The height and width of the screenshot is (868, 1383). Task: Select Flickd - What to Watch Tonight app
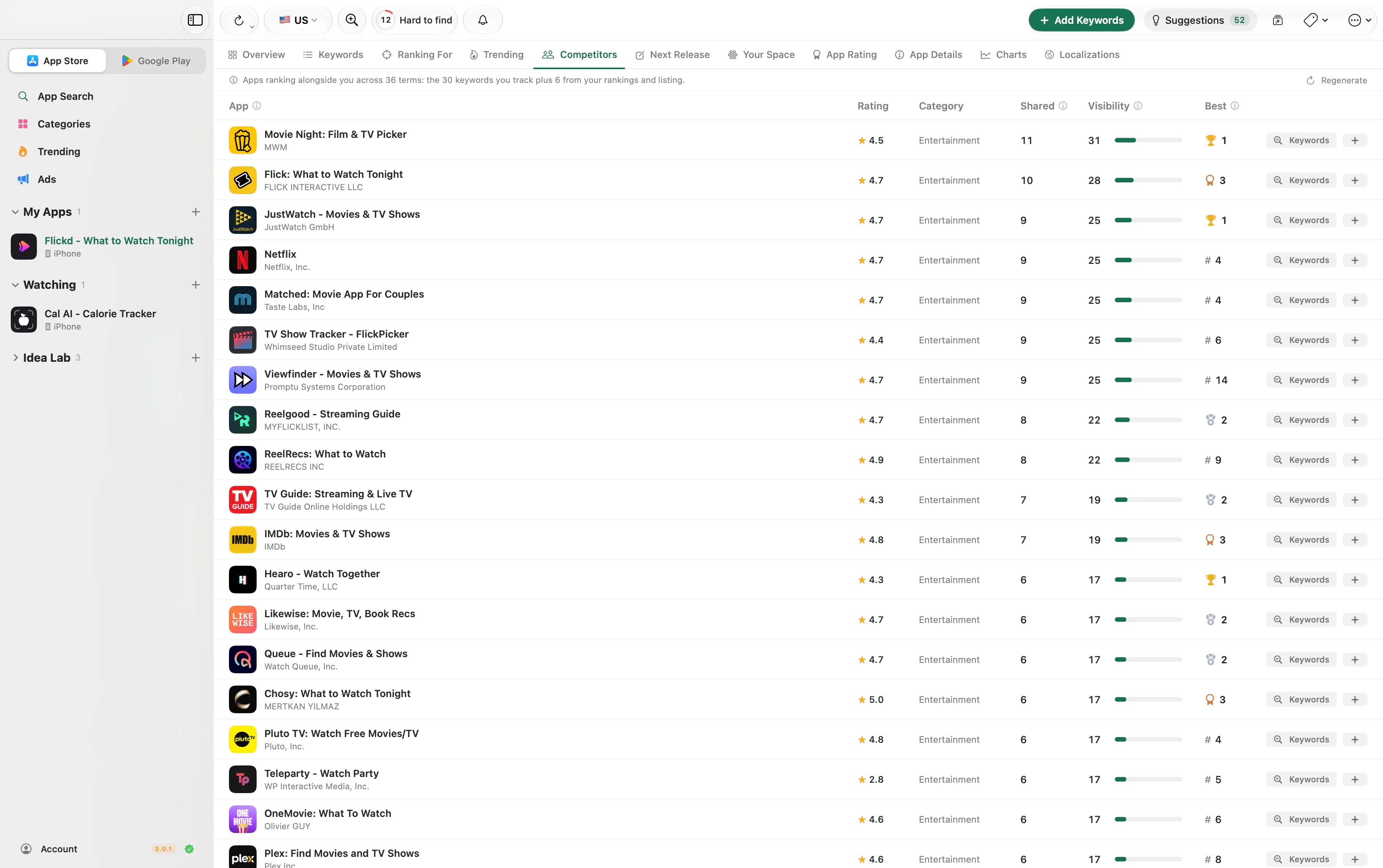pos(106,247)
